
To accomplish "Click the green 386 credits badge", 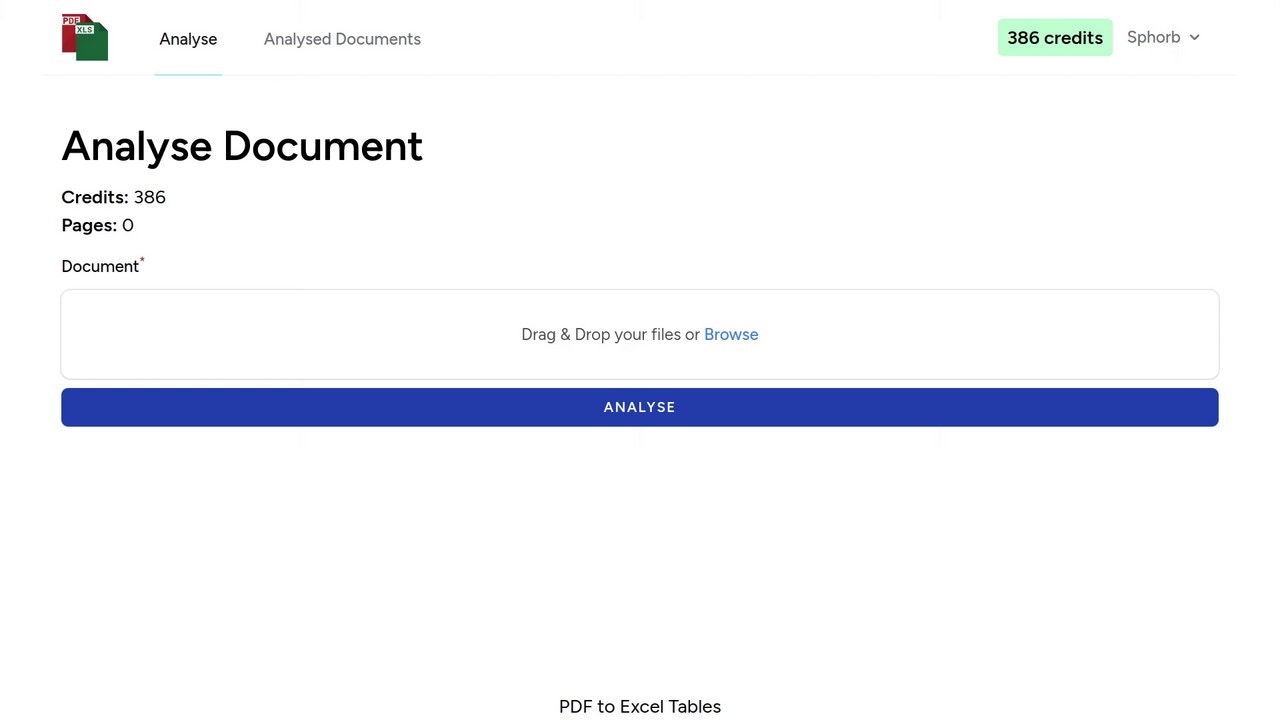I will (1055, 37).
